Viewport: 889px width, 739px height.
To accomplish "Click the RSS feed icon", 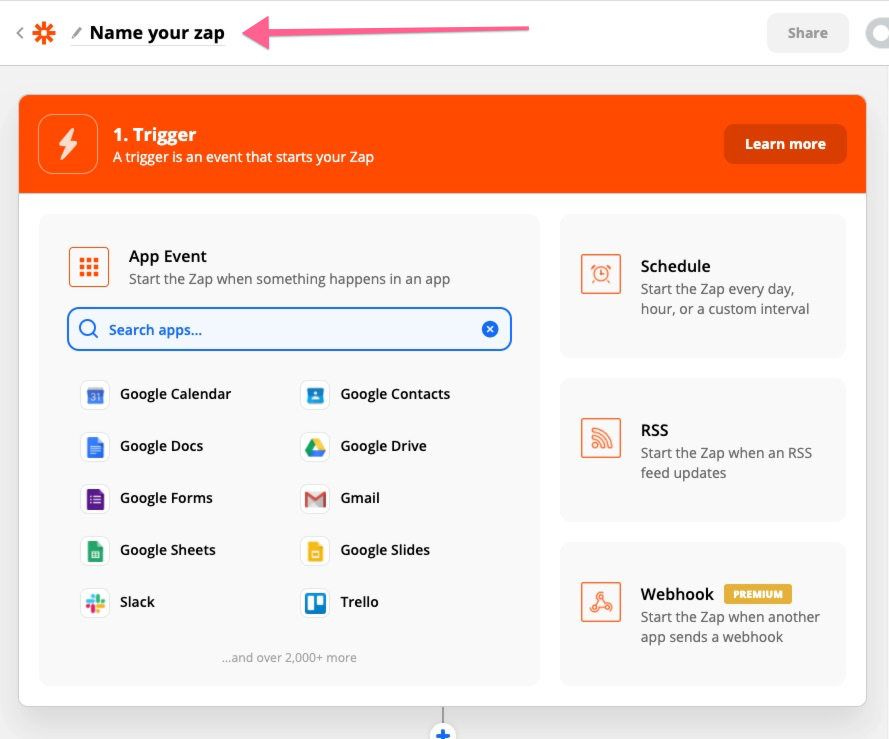I will tap(601, 438).
